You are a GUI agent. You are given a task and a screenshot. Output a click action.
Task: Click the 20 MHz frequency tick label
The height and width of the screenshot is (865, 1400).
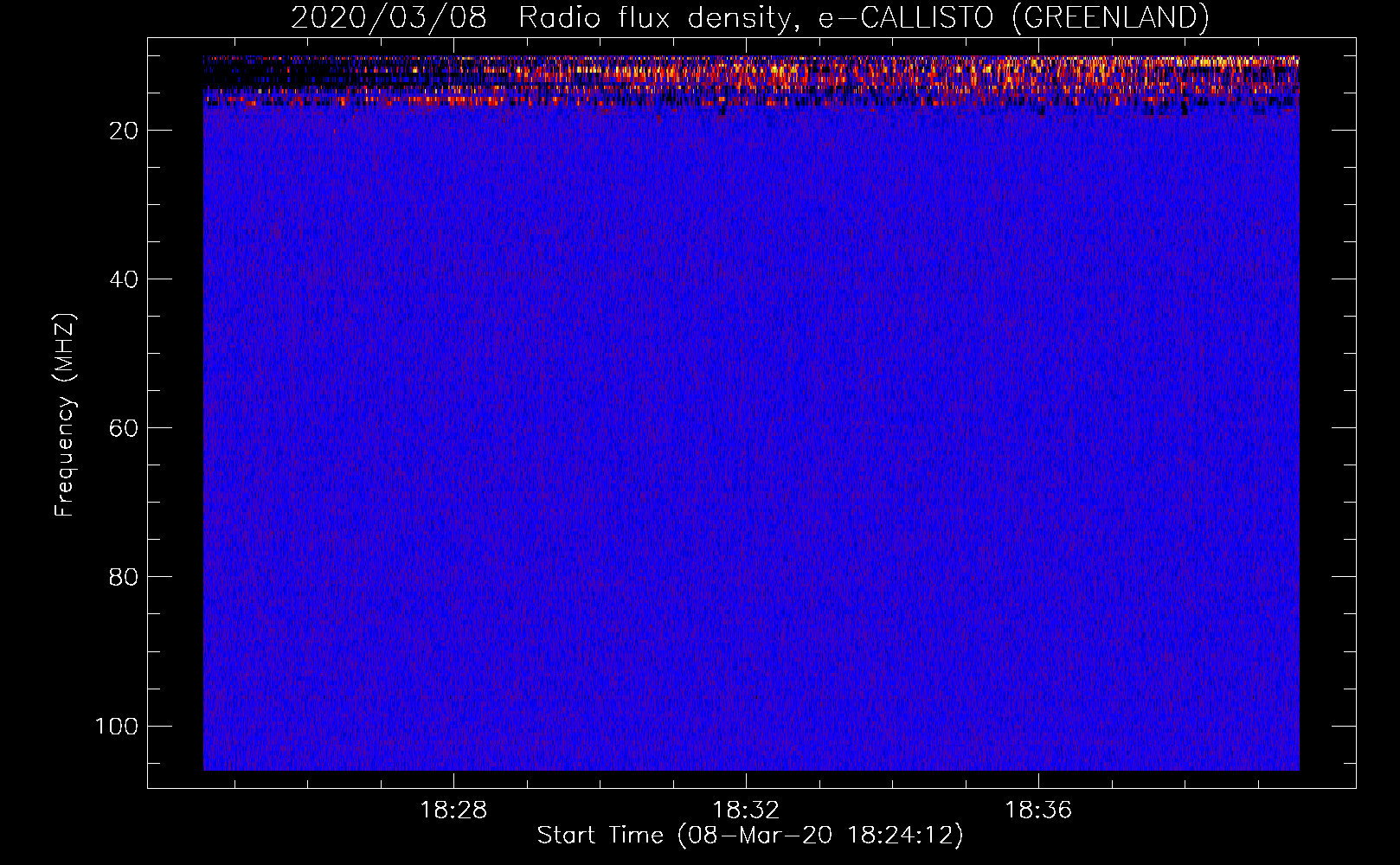pos(124,131)
